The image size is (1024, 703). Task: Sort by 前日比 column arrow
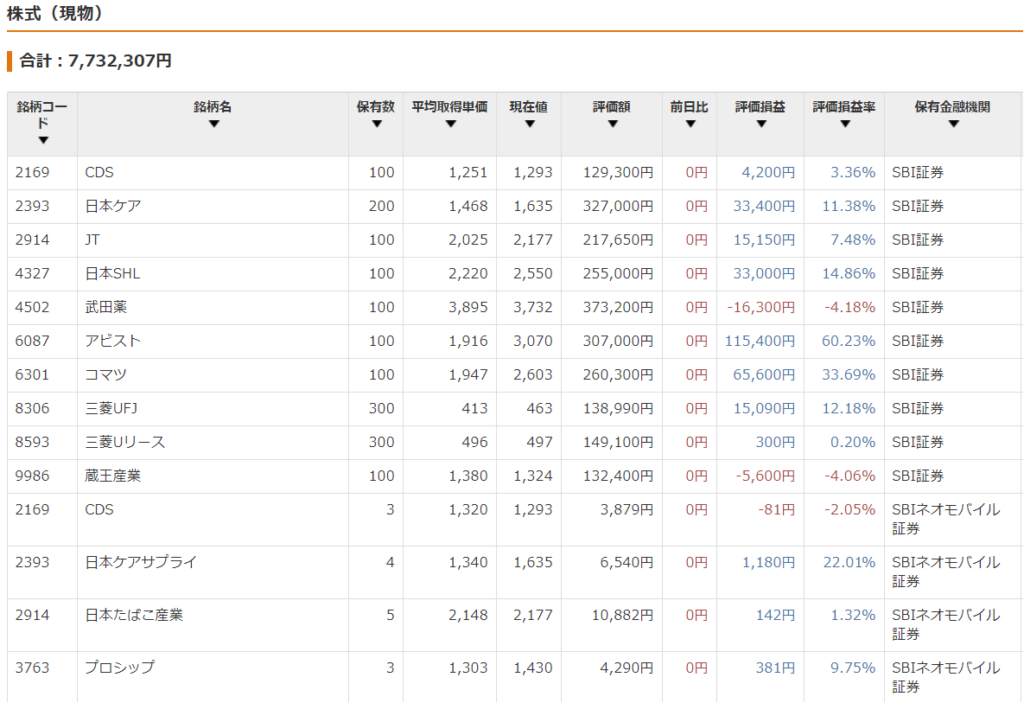pos(690,123)
